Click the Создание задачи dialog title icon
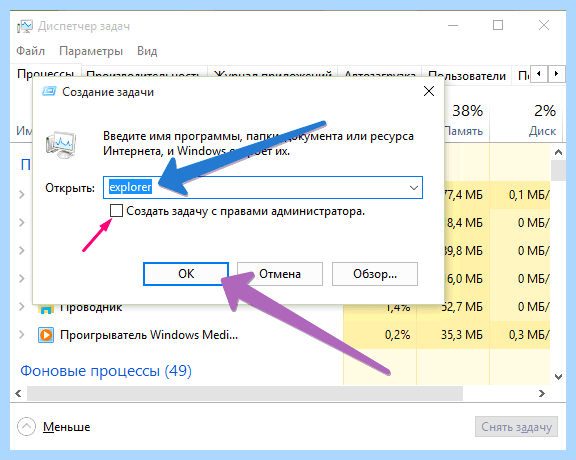 [49, 91]
